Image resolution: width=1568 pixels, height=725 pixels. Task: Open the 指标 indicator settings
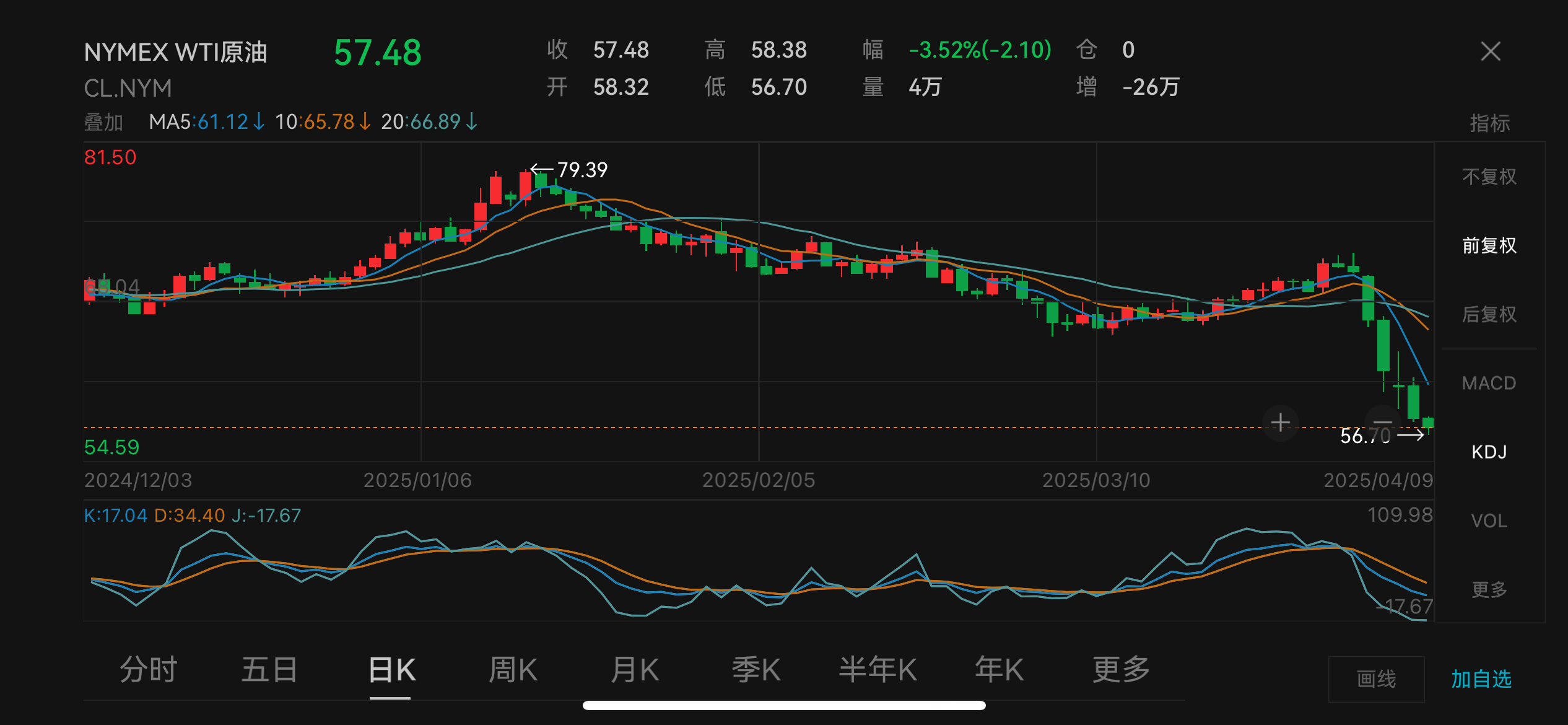coord(1489,123)
